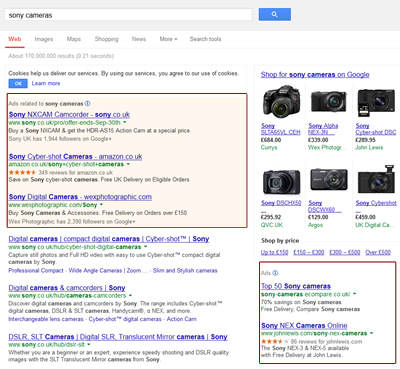Click the 'Professional Compact' sitelink

click(36, 271)
